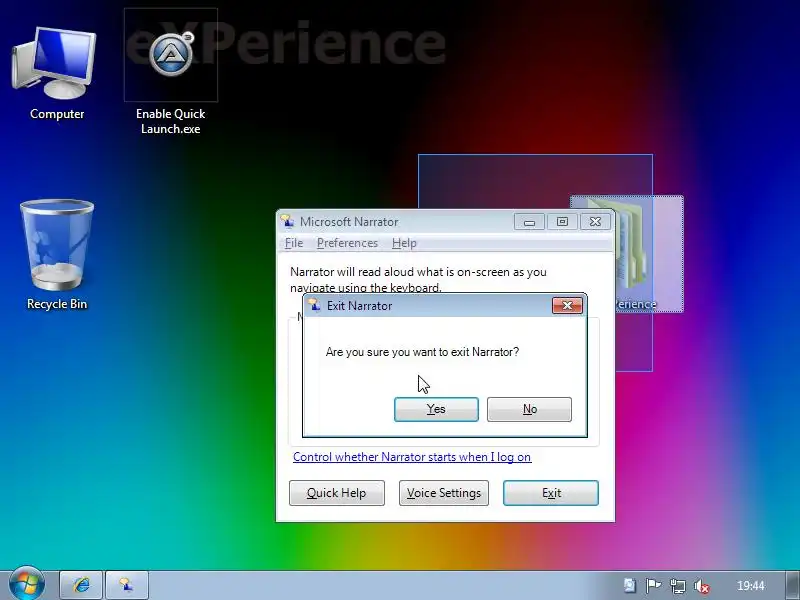Open Voice Settings in Narrator
The width and height of the screenshot is (800, 600).
point(444,493)
